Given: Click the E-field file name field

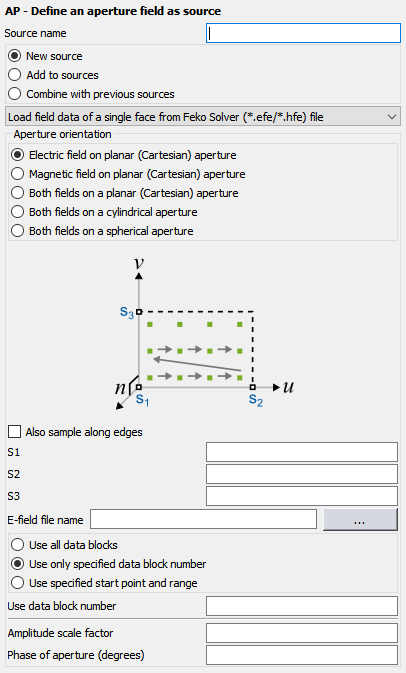Looking at the screenshot, I should 203,519.
